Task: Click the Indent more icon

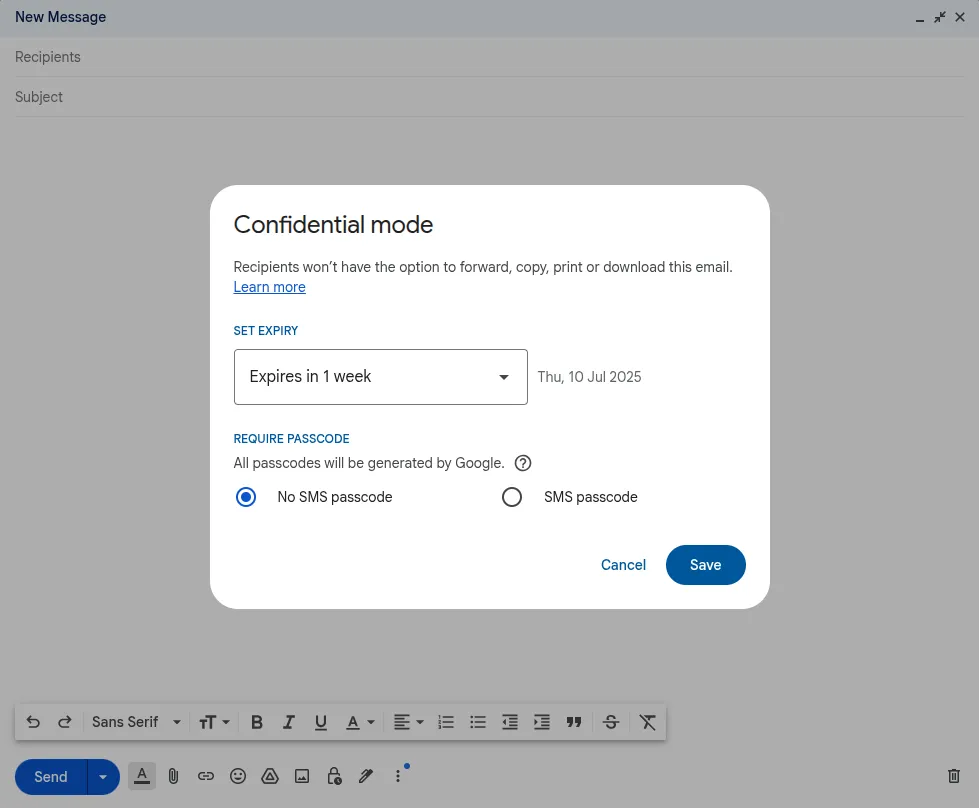Action: [x=541, y=722]
